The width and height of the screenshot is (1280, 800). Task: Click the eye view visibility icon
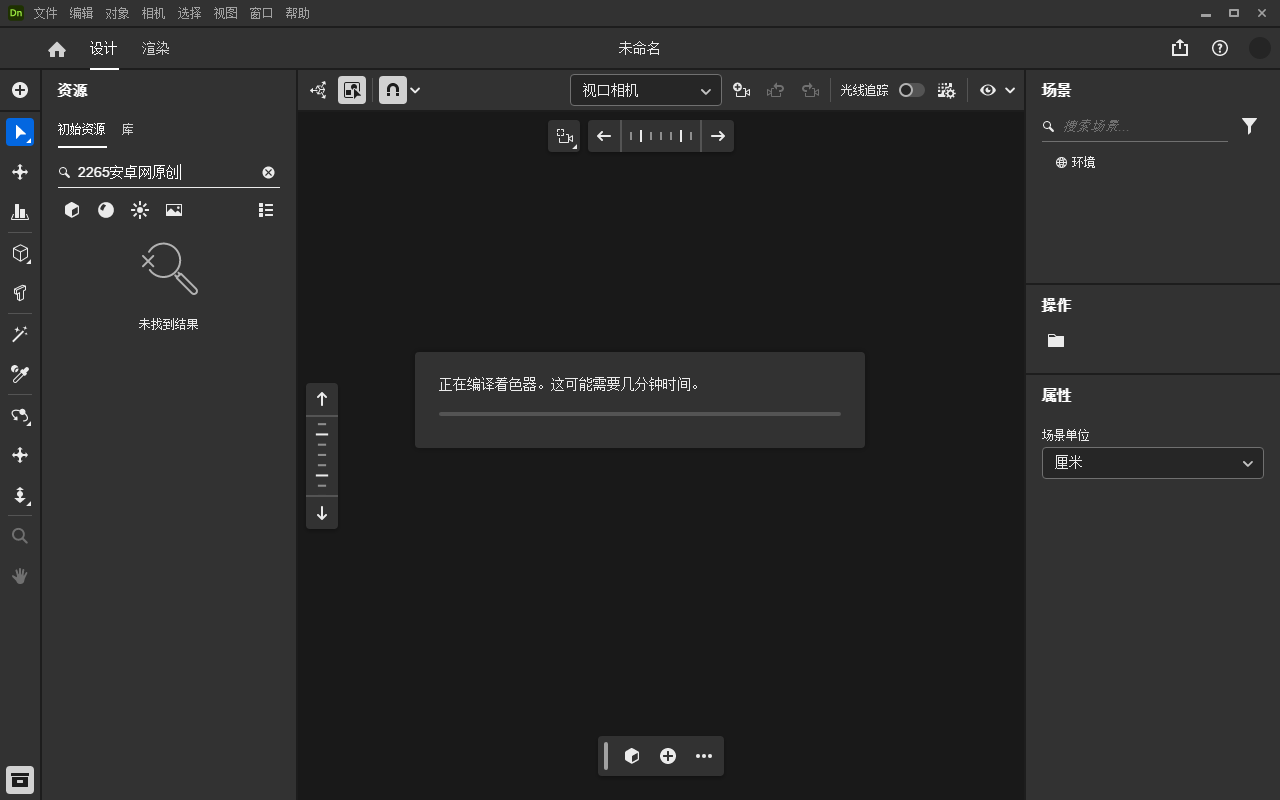click(x=988, y=90)
